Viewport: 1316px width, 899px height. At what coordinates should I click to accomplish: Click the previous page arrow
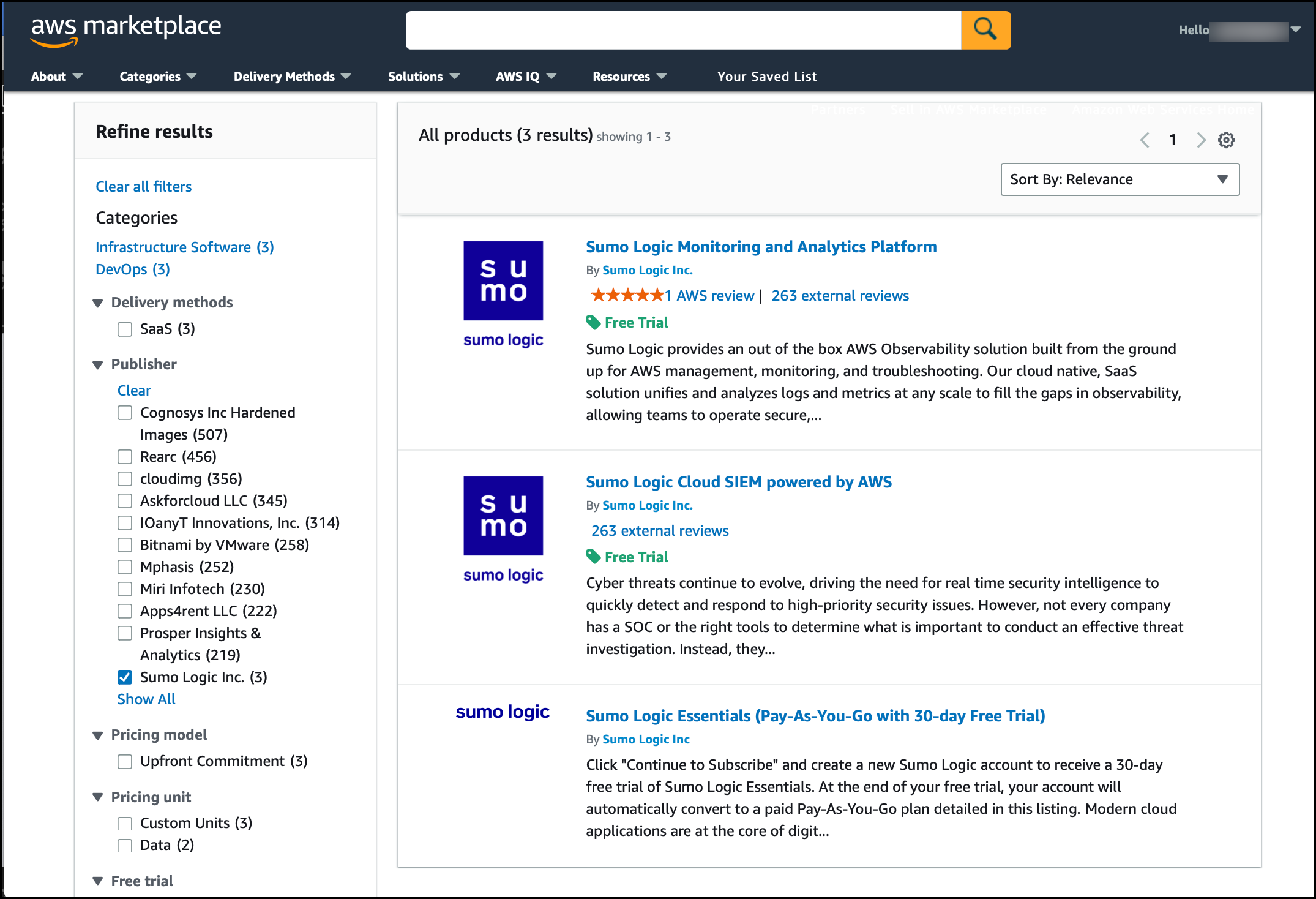pos(1145,140)
